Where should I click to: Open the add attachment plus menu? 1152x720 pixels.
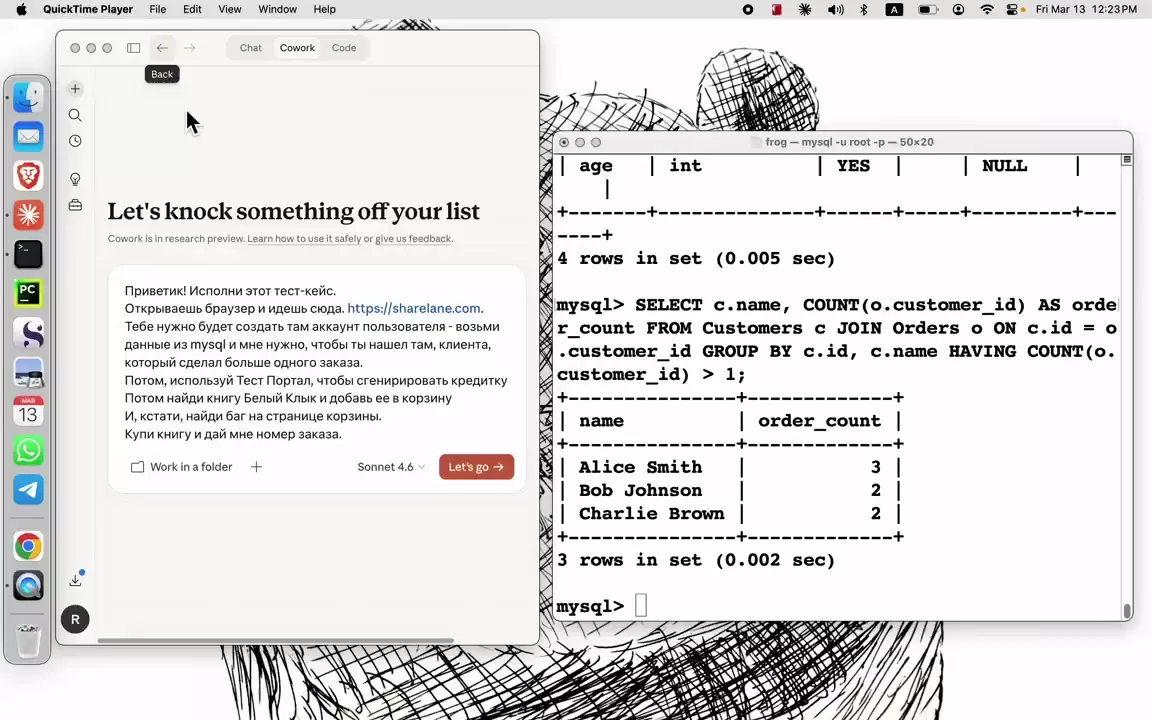(256, 467)
